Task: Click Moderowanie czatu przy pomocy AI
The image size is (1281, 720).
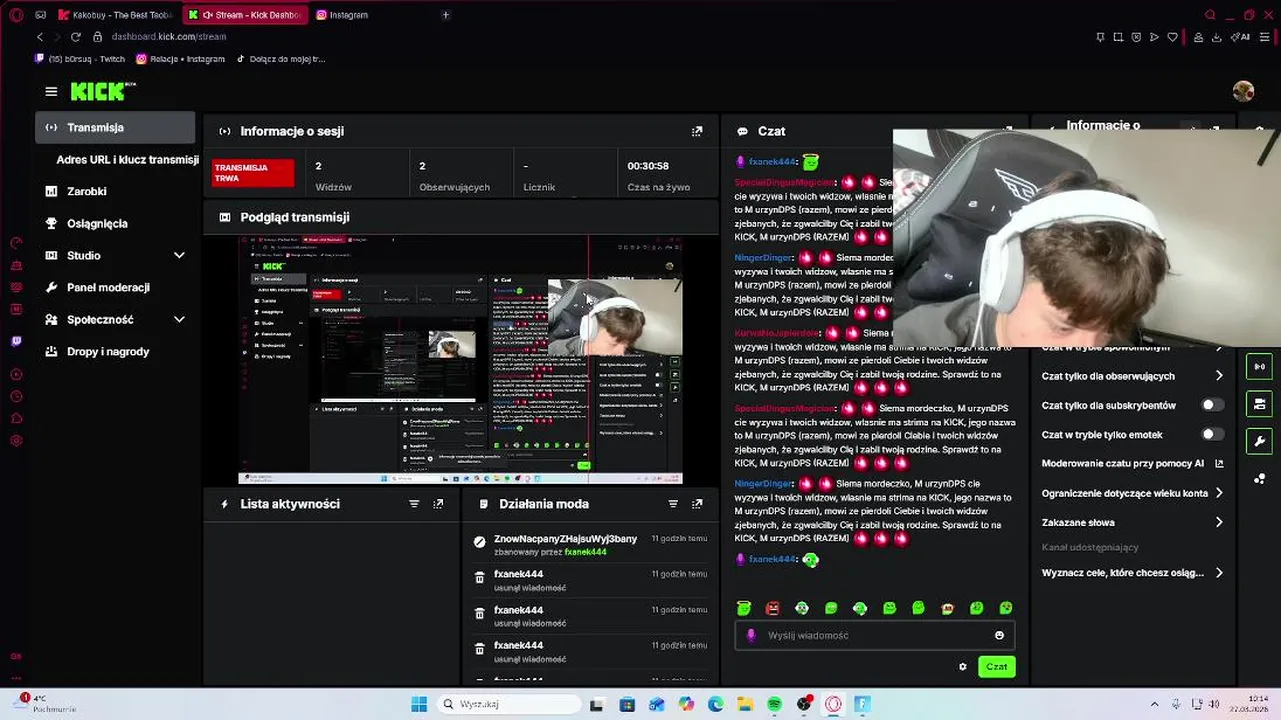Action: tap(1123, 463)
